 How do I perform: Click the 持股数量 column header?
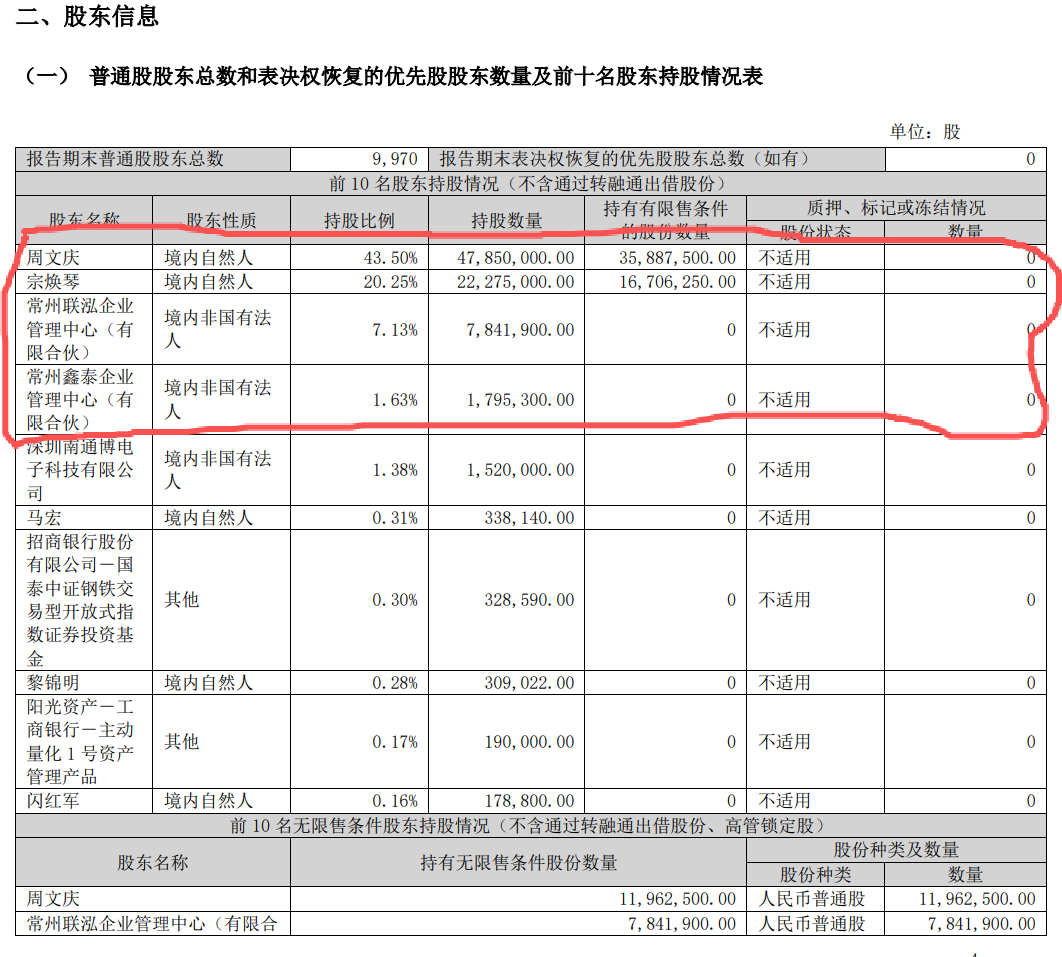coord(507,221)
